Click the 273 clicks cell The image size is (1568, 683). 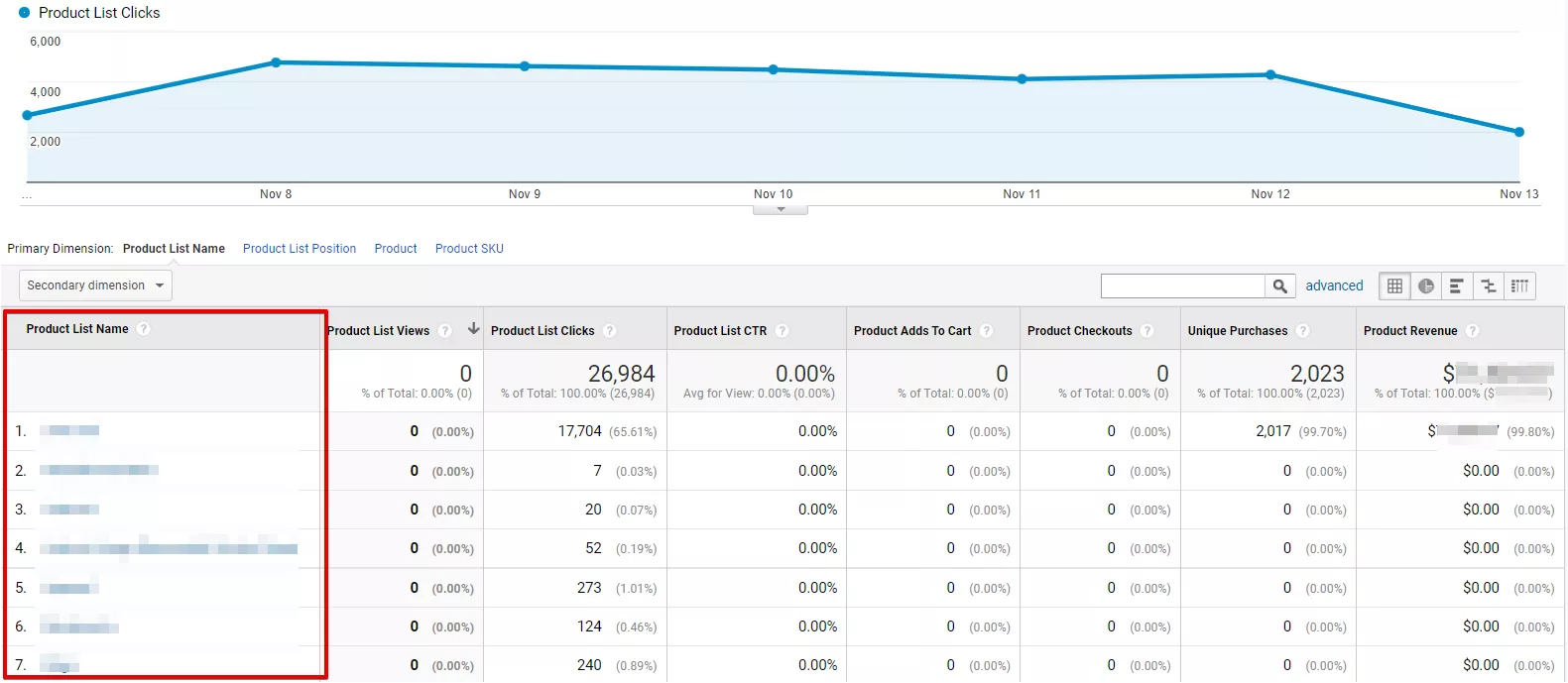(x=589, y=588)
